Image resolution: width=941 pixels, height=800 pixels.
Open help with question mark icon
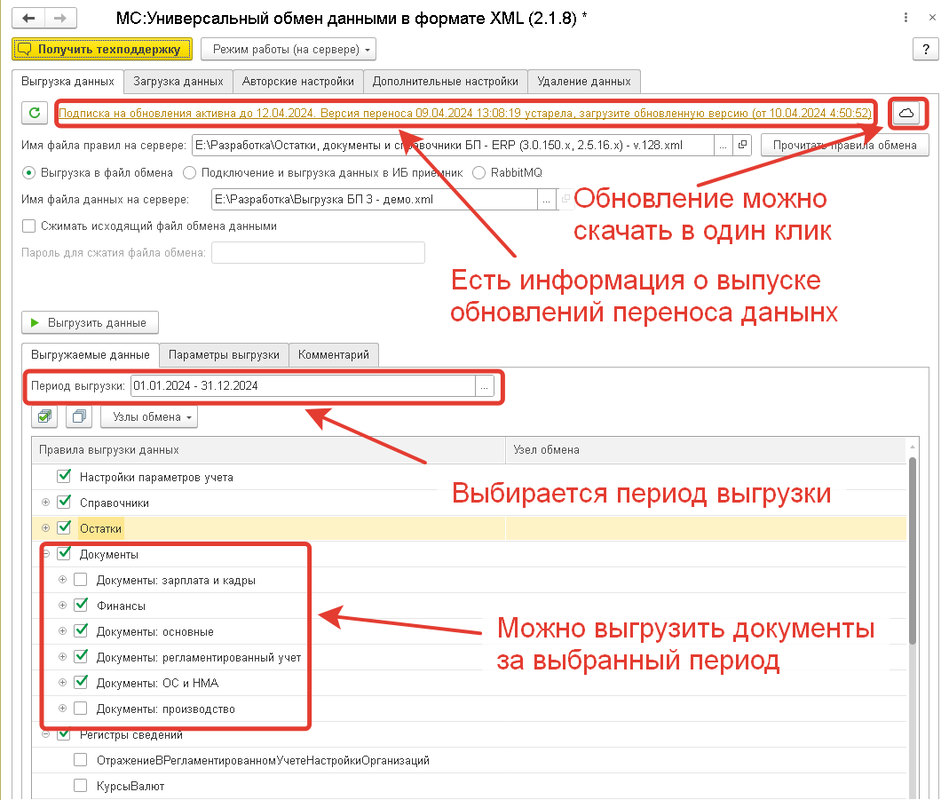click(925, 50)
